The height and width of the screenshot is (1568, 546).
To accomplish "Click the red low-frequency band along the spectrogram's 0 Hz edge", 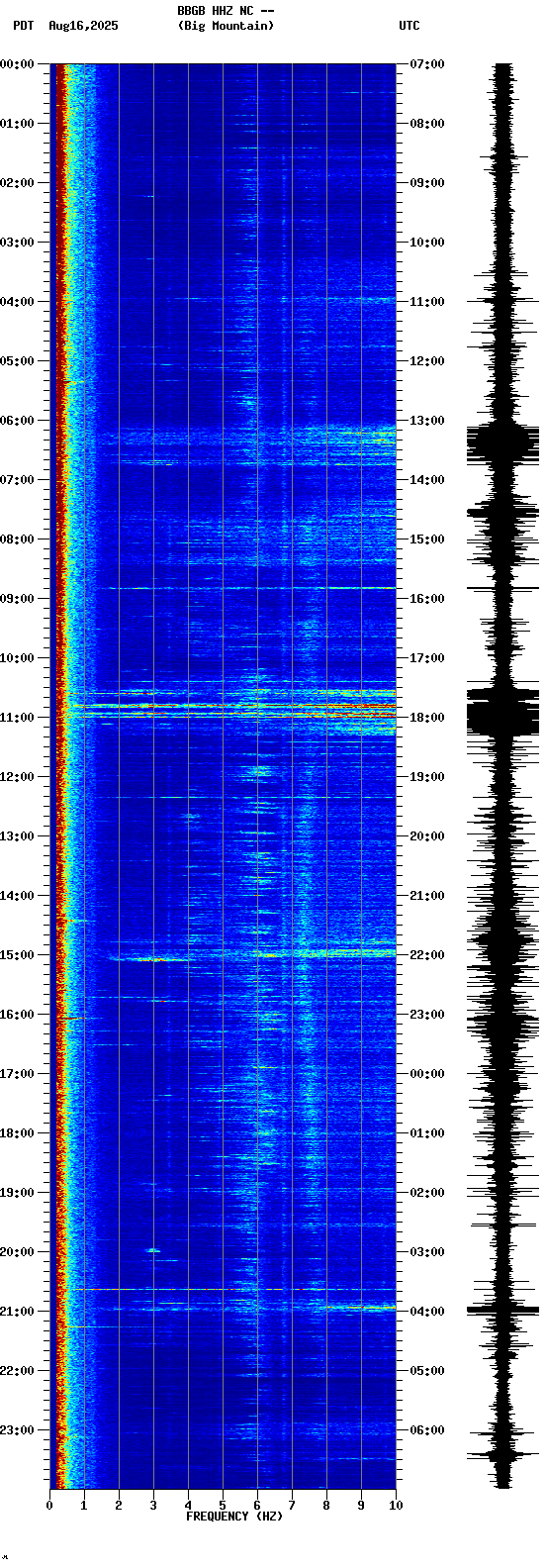I will tap(59, 776).
